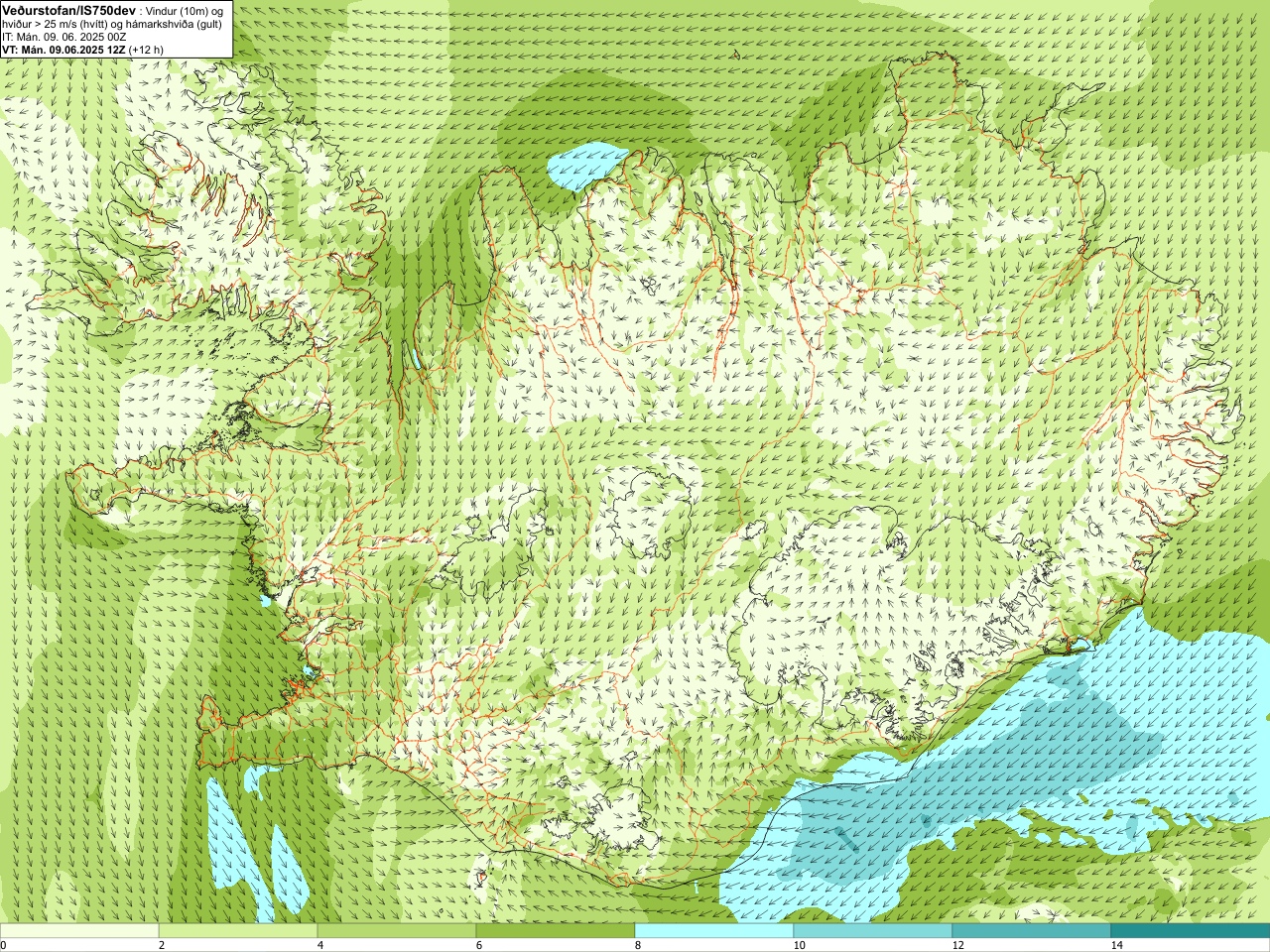Viewport: 1270px width, 952px height.
Task: Click the pale yellow 0–2 m/s legend swatch
Action: click(x=79, y=930)
